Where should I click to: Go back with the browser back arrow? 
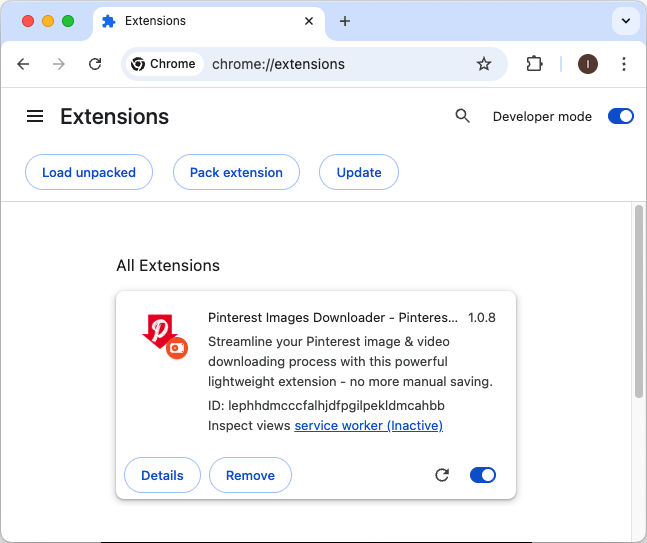tap(23, 64)
